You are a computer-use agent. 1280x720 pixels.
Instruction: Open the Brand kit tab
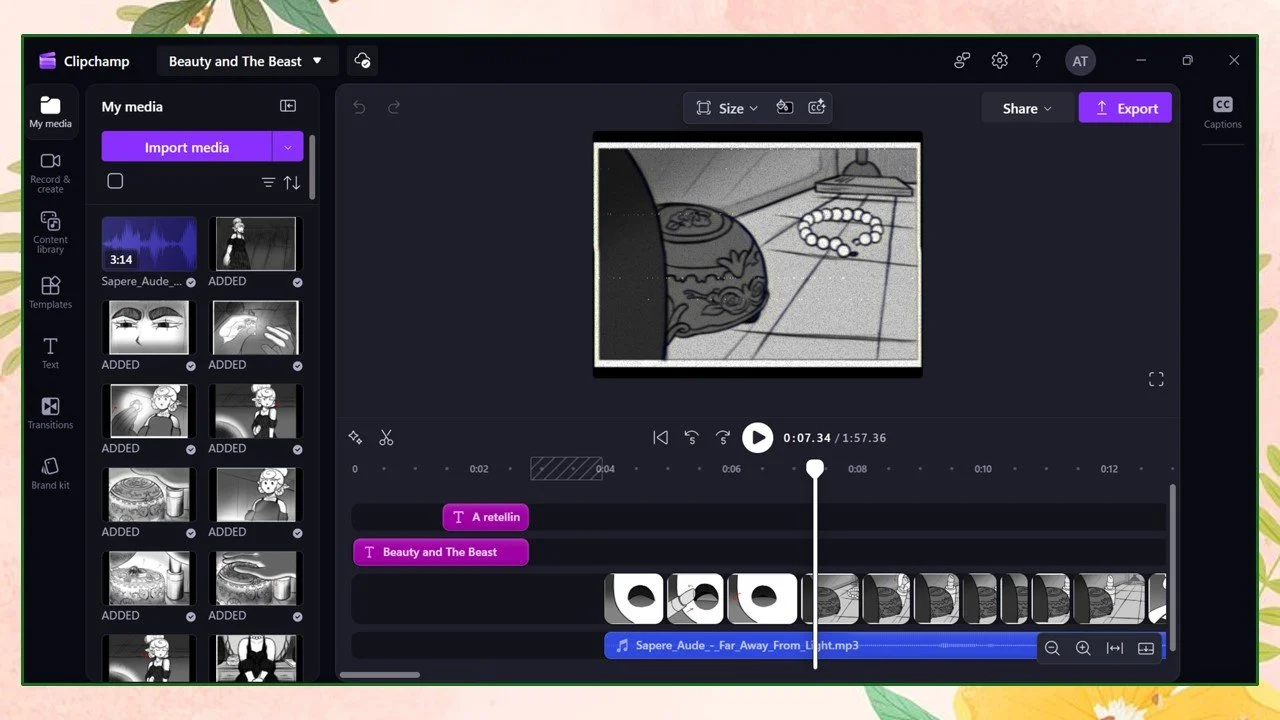tap(50, 472)
